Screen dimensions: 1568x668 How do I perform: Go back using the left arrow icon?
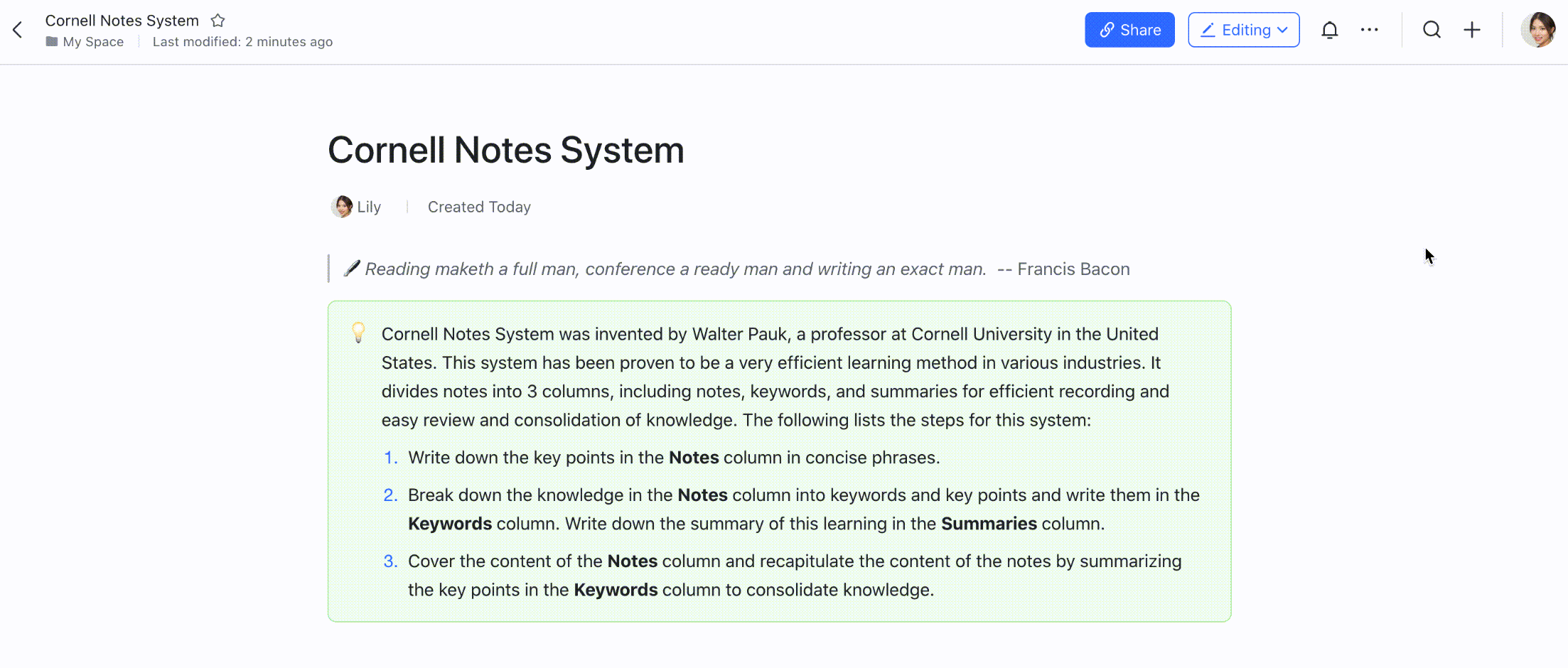click(18, 30)
